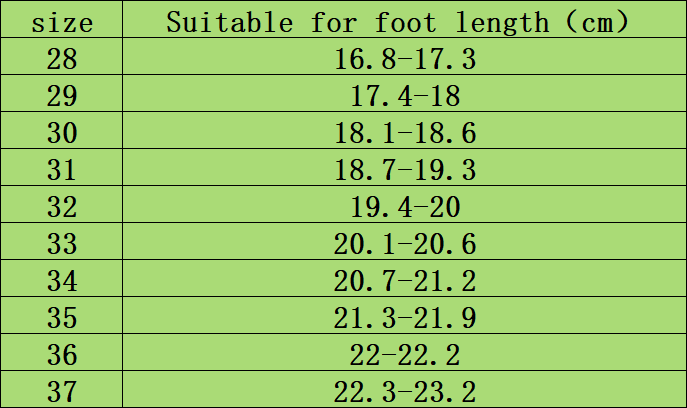Select the size 35 cell
The image size is (687, 408).
(x=62, y=318)
